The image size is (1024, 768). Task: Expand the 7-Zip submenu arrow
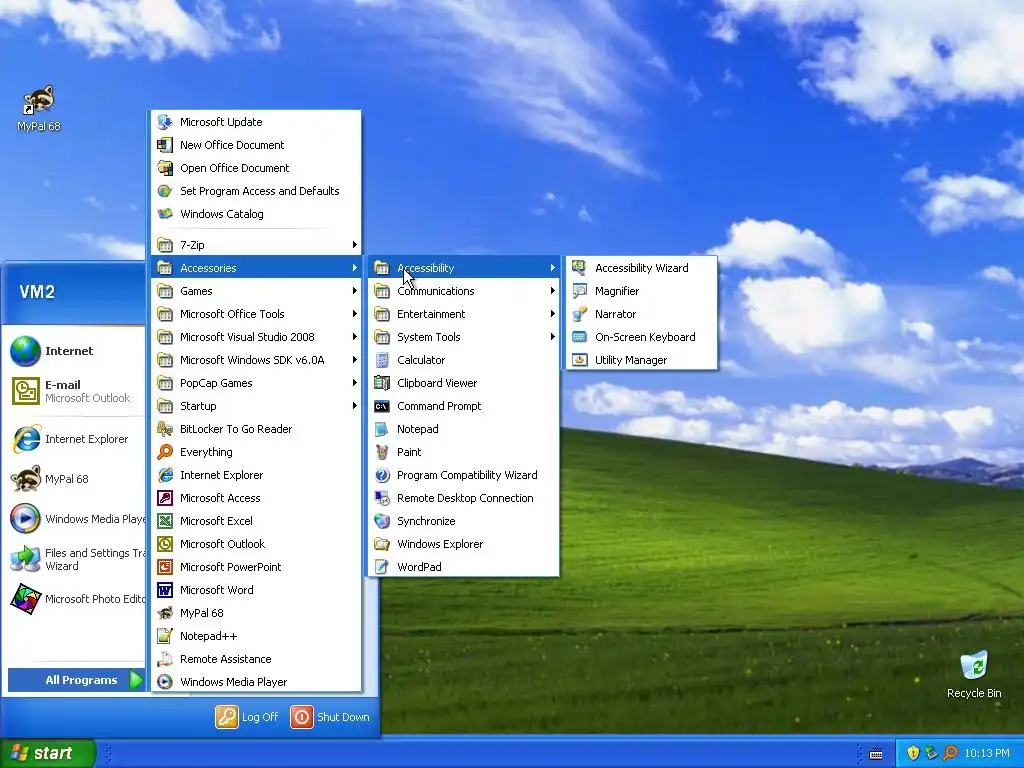click(355, 245)
